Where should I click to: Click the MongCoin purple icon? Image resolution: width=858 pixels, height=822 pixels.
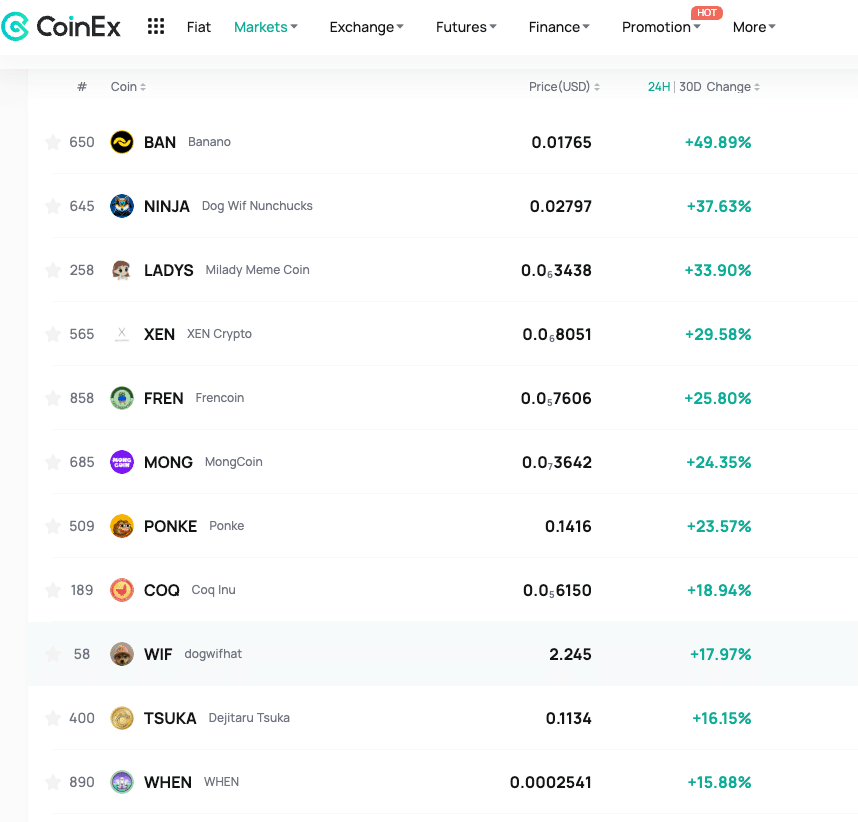[x=122, y=462]
